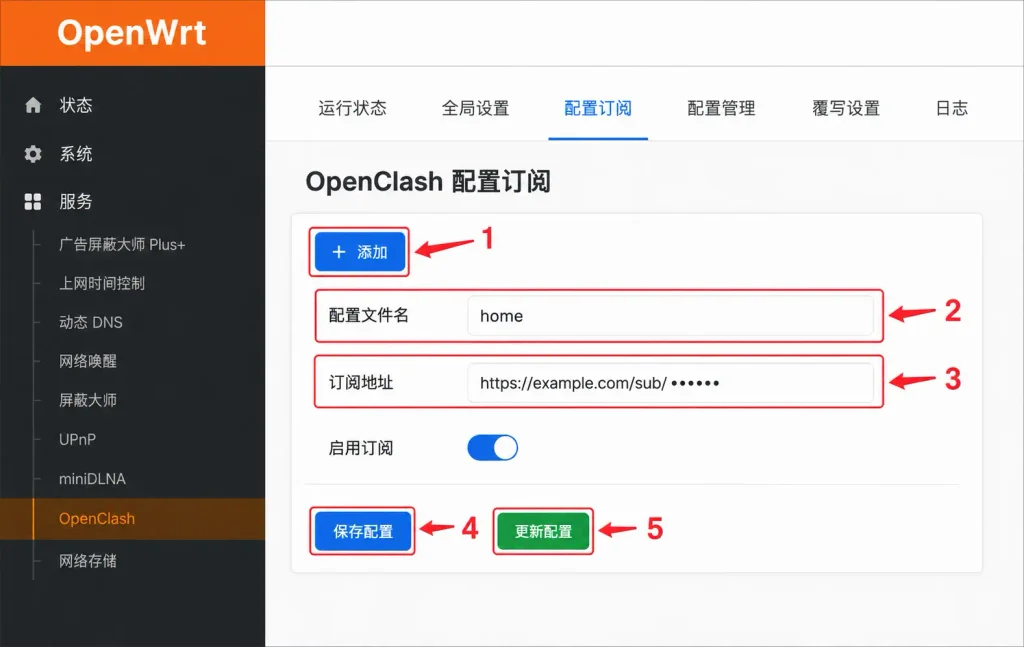Click the blue 添加 button

[360, 252]
